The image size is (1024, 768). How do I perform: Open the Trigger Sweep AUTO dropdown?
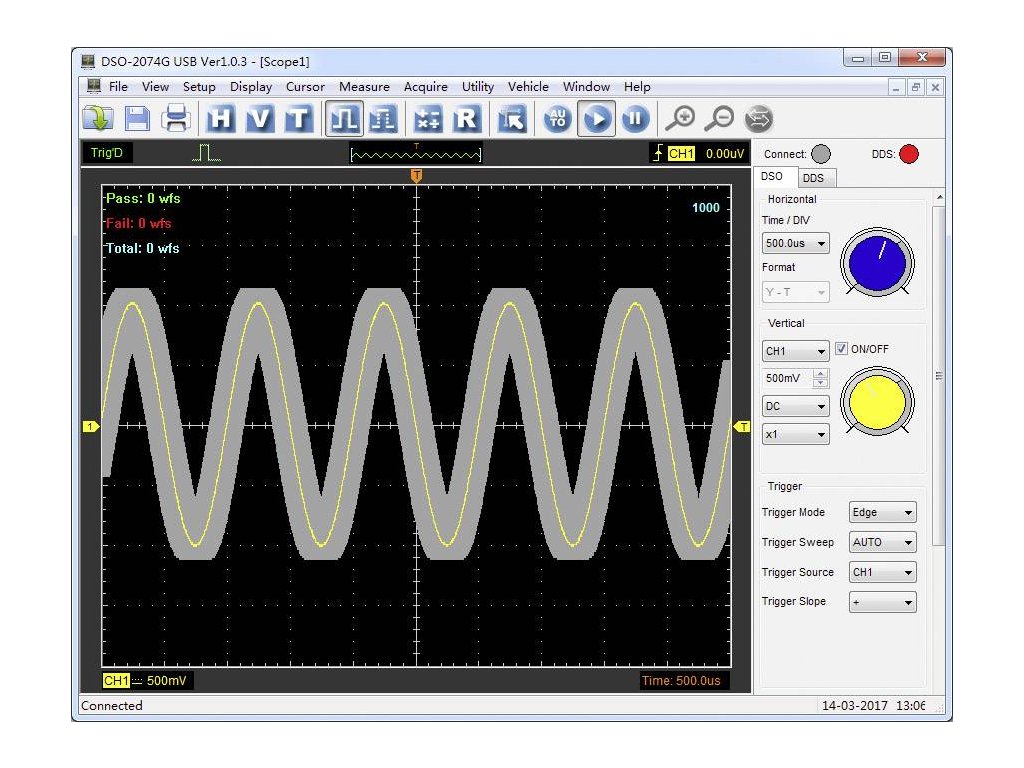882,542
